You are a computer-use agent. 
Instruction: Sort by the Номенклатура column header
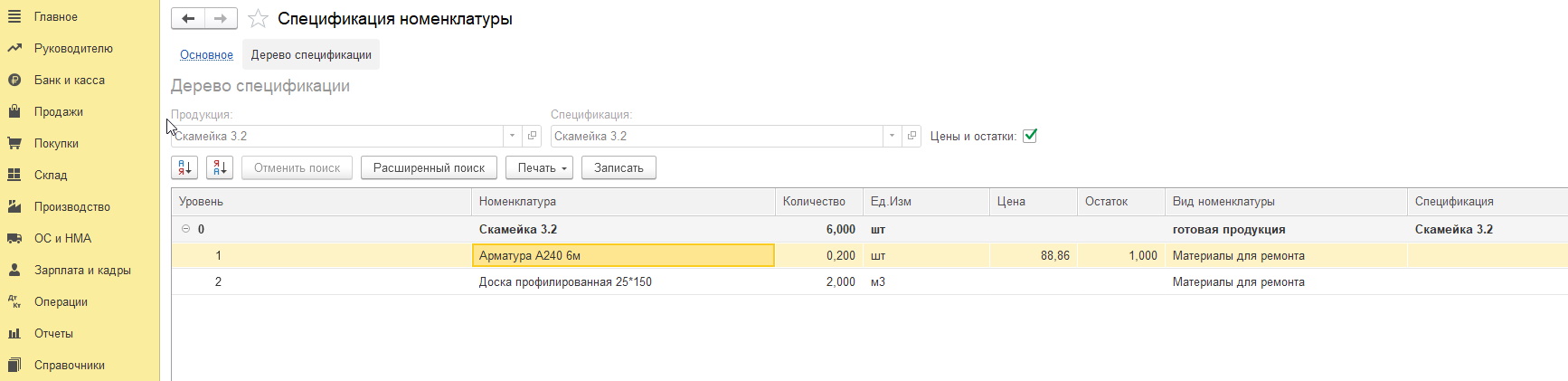[x=623, y=202]
